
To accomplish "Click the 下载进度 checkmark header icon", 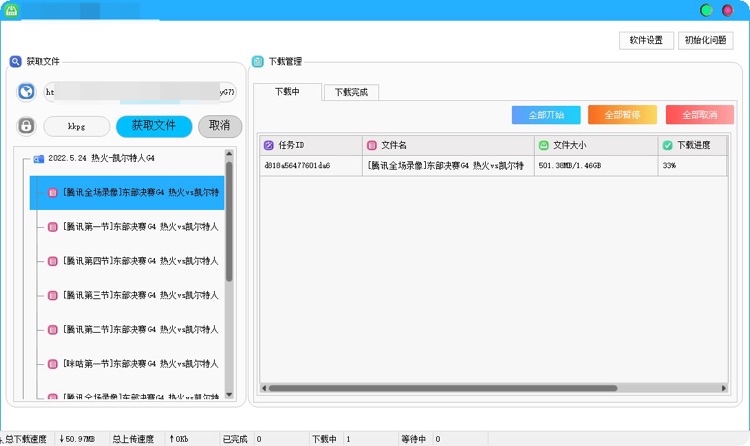I will [667, 145].
